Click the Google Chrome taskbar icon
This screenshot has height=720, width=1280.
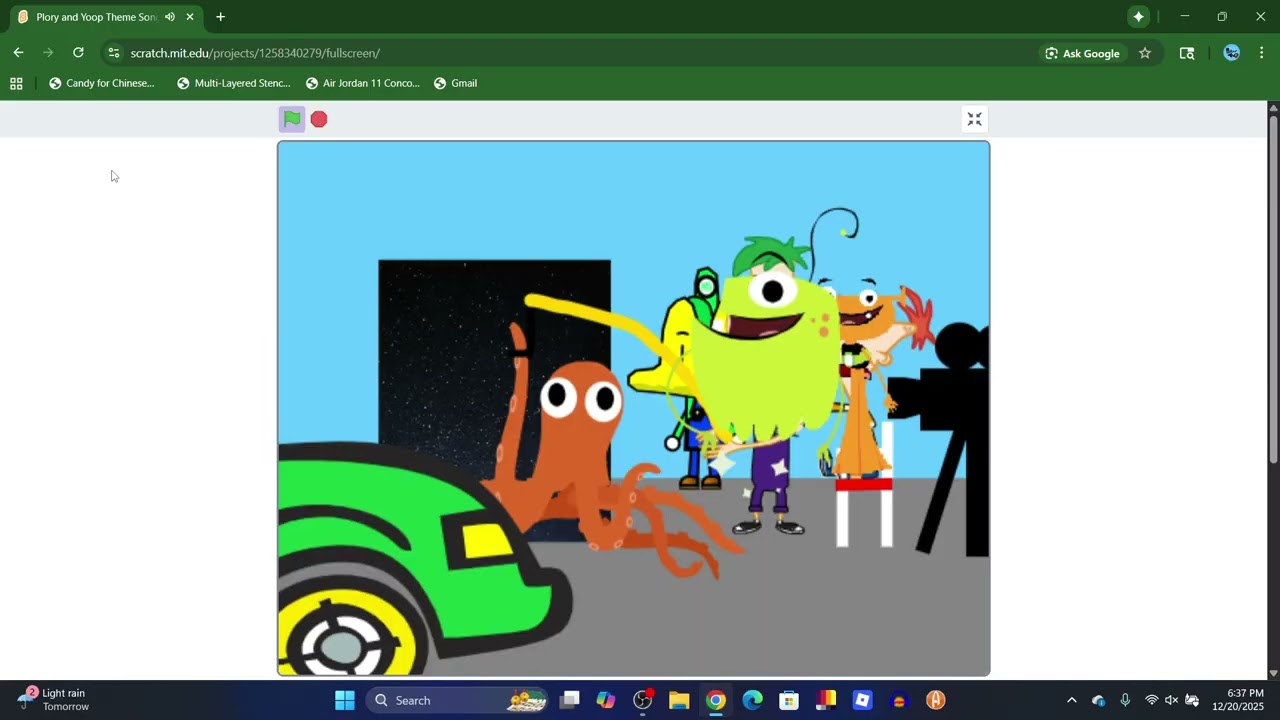pyautogui.click(x=716, y=700)
